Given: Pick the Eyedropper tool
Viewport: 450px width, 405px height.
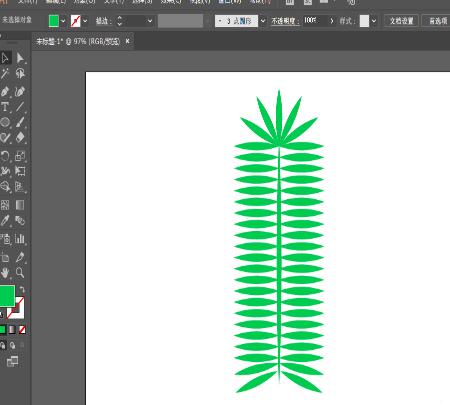Looking at the screenshot, I should click(x=5, y=220).
